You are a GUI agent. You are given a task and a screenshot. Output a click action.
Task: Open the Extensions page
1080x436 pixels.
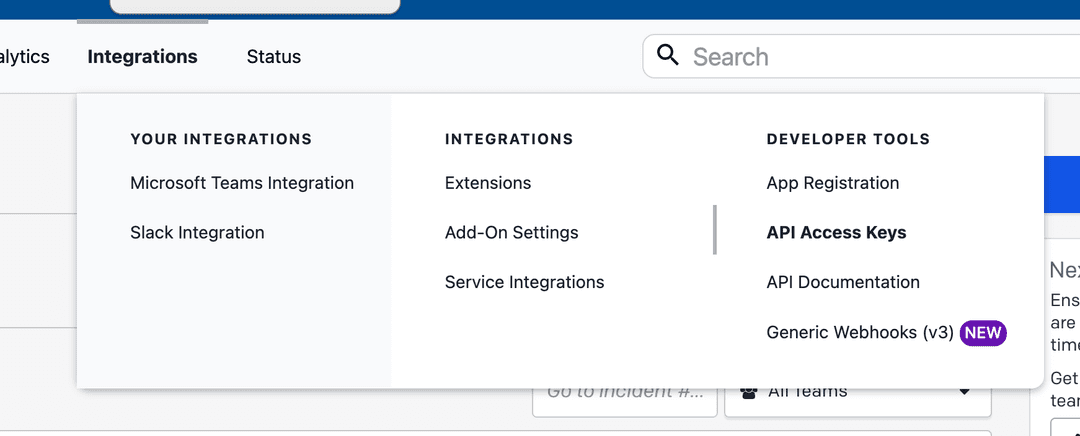488,183
